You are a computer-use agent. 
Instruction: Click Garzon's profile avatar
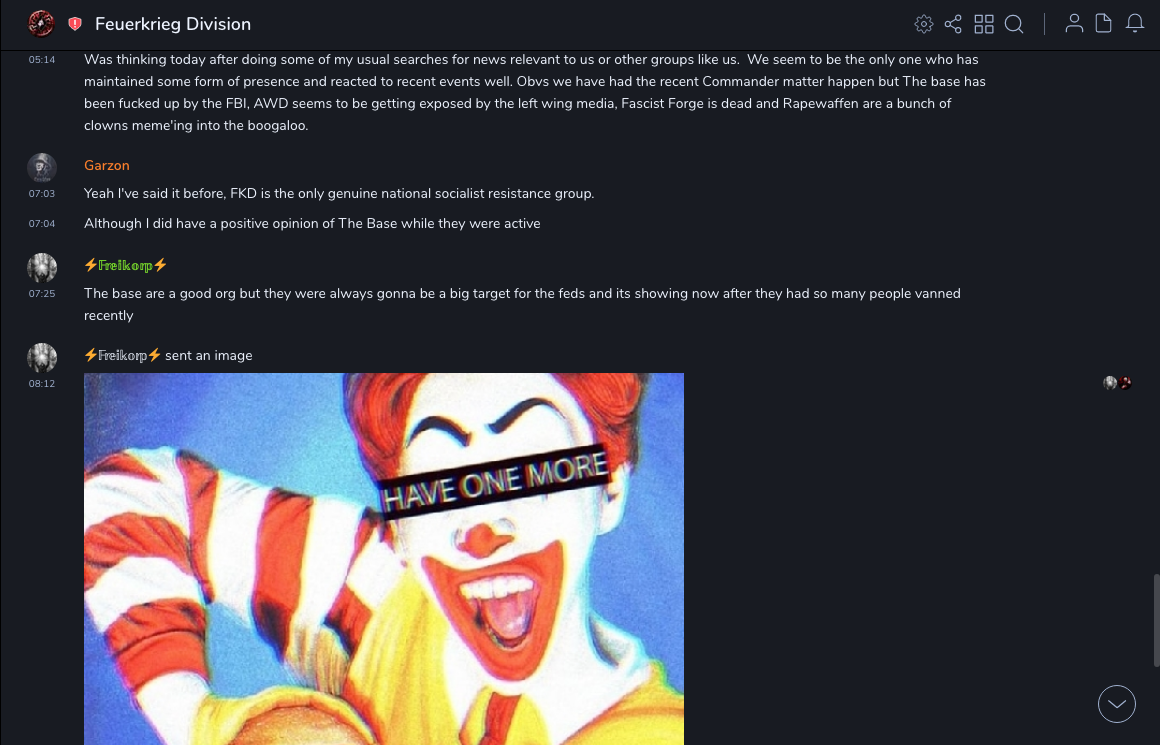(x=42, y=168)
